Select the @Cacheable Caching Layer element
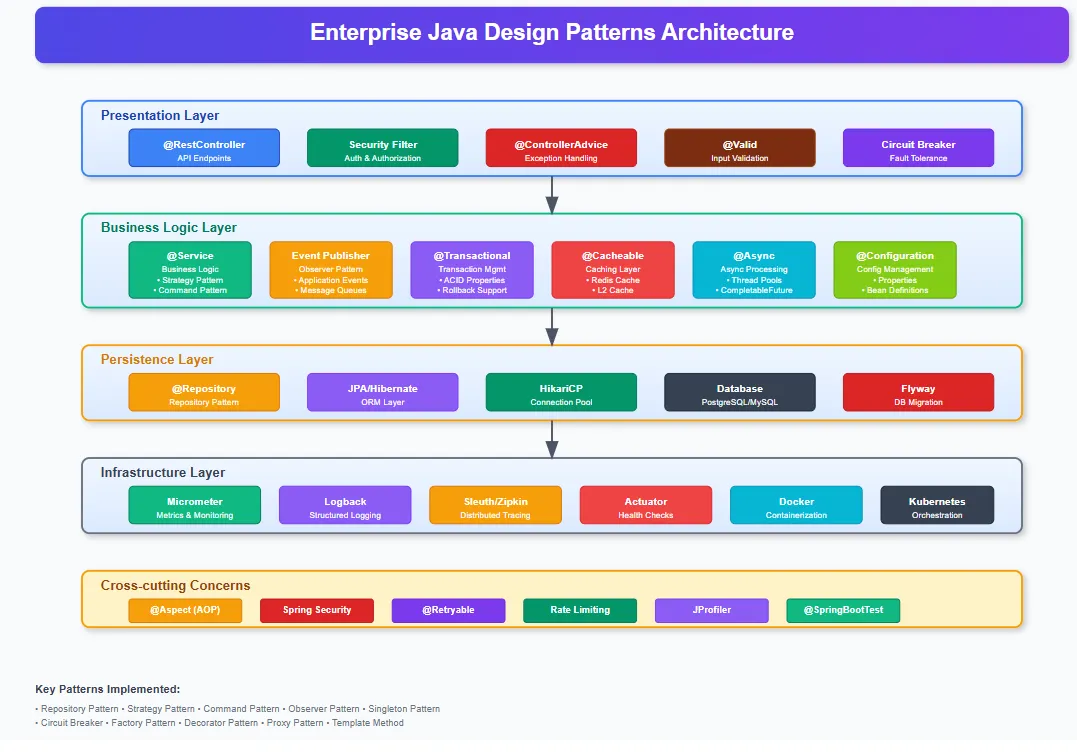Image resolution: width=1077 pixels, height=752 pixels. click(x=613, y=270)
